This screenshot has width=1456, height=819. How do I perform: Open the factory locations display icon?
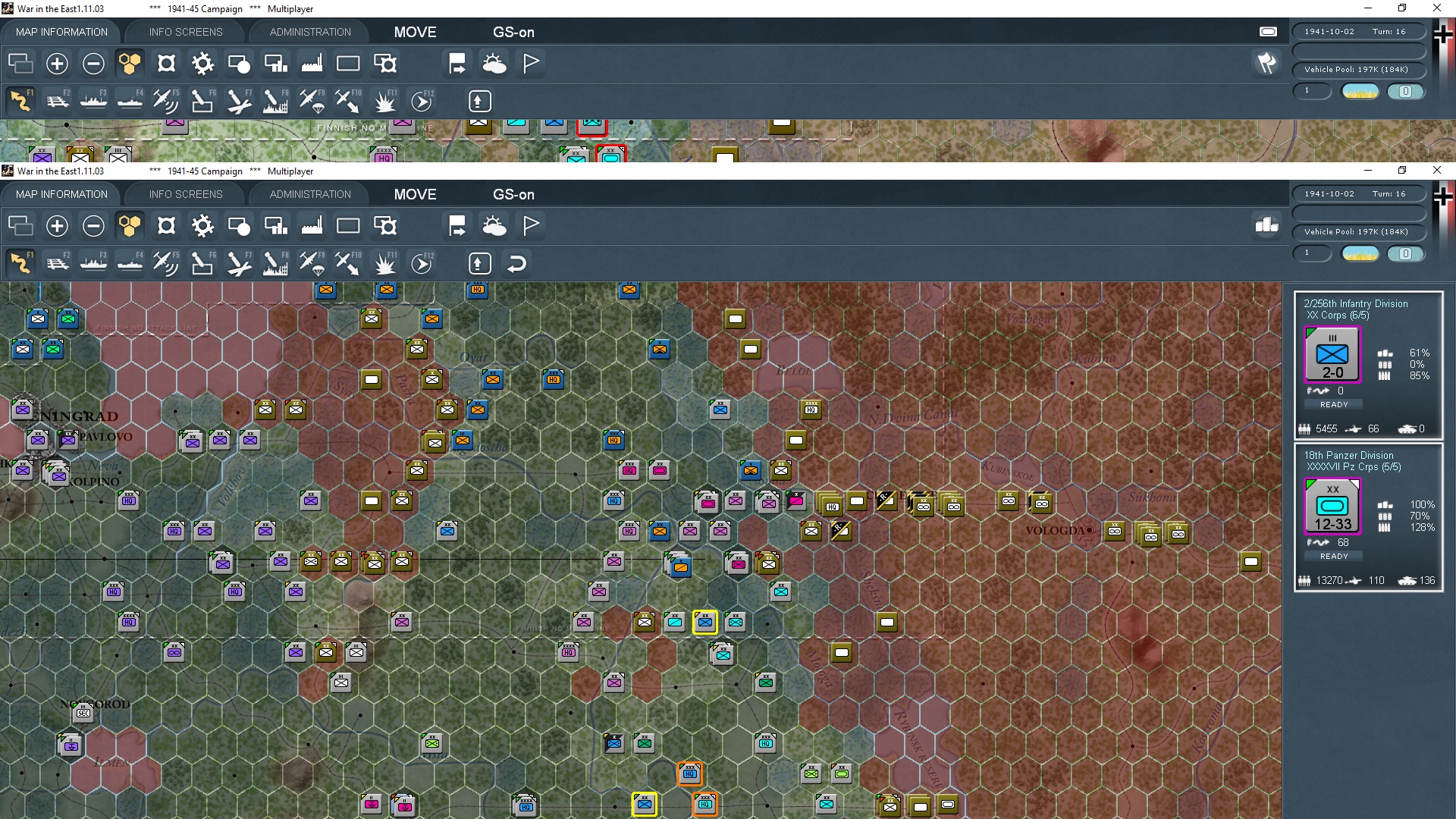click(312, 225)
